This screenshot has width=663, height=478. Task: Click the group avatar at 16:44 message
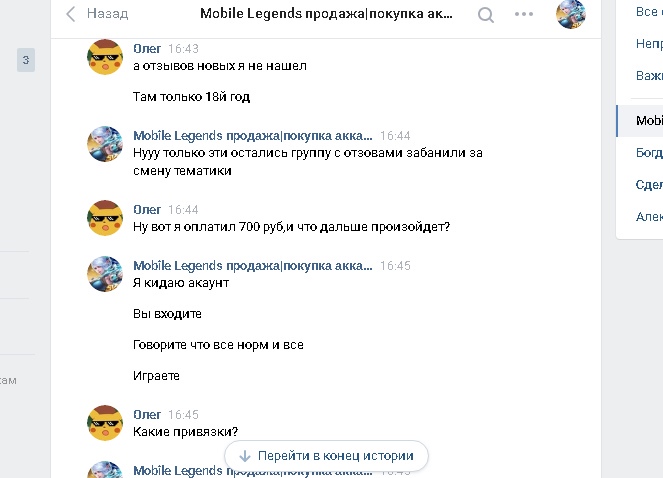[105, 144]
